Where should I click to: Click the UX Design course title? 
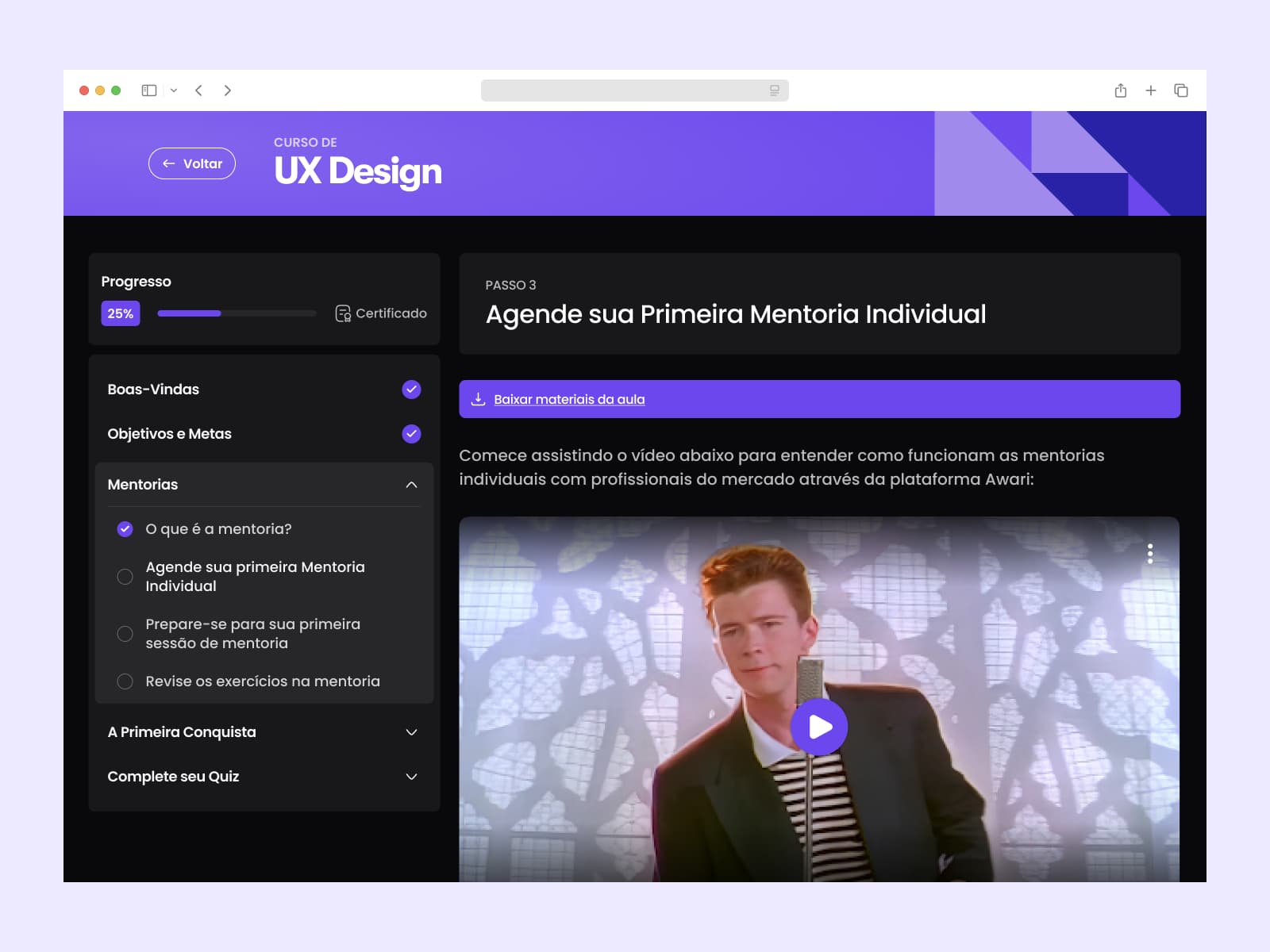(x=358, y=171)
